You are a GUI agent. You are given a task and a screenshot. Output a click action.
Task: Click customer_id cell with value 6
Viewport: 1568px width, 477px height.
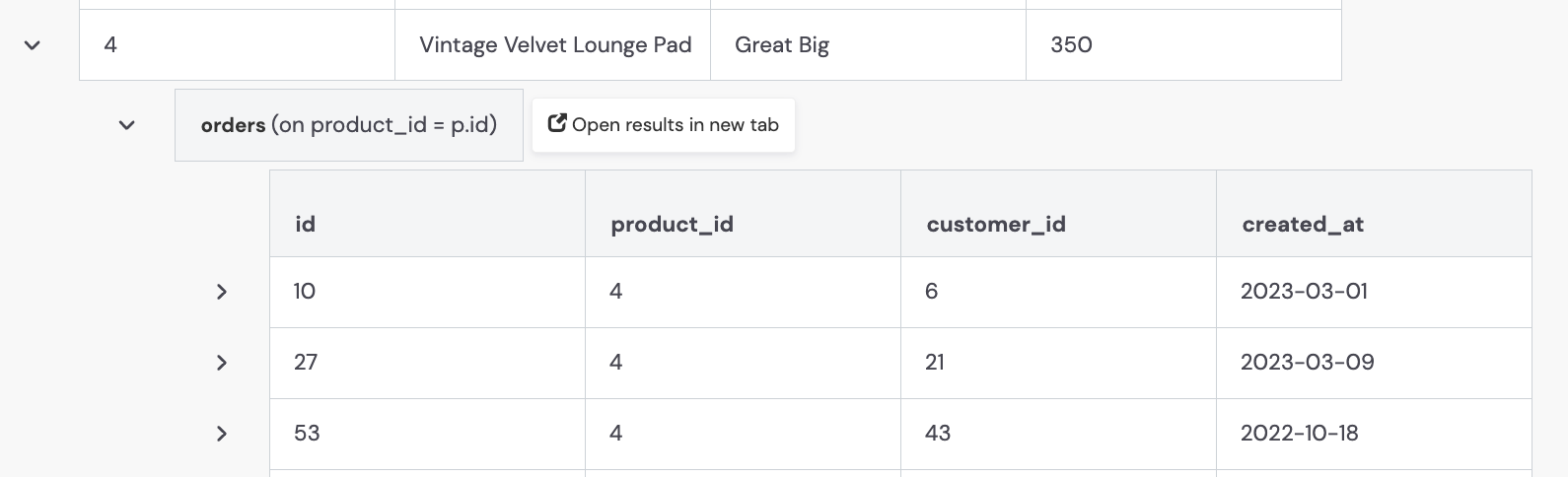(1058, 292)
